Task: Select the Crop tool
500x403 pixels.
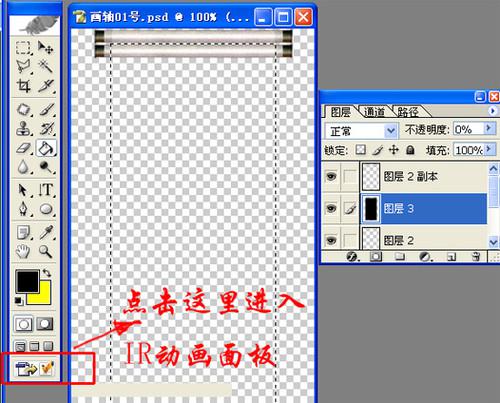Action: (23, 86)
